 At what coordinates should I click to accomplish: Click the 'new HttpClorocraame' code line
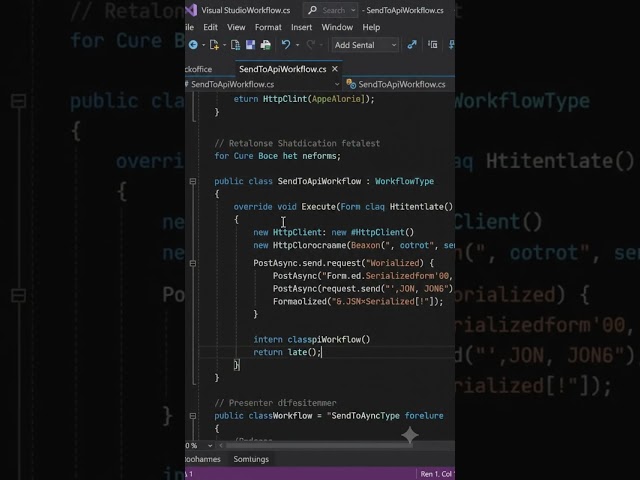tap(354, 245)
